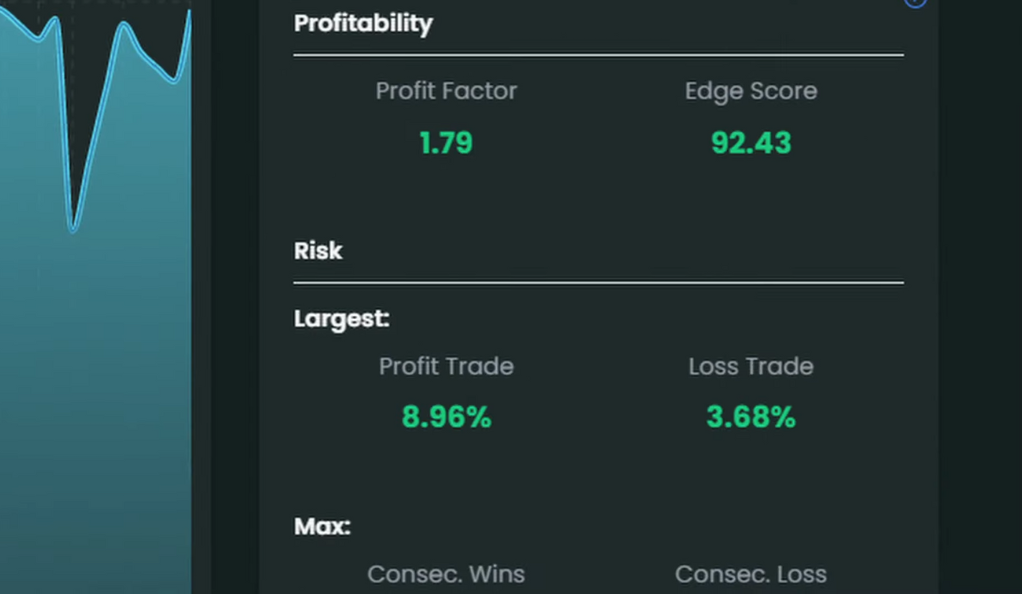This screenshot has height=594, width=1022.
Task: Select the 92.43 edge score value
Action: coord(751,143)
